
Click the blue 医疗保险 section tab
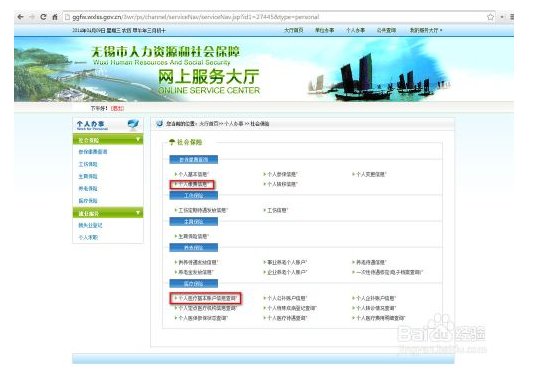pyautogui.click(x=194, y=284)
